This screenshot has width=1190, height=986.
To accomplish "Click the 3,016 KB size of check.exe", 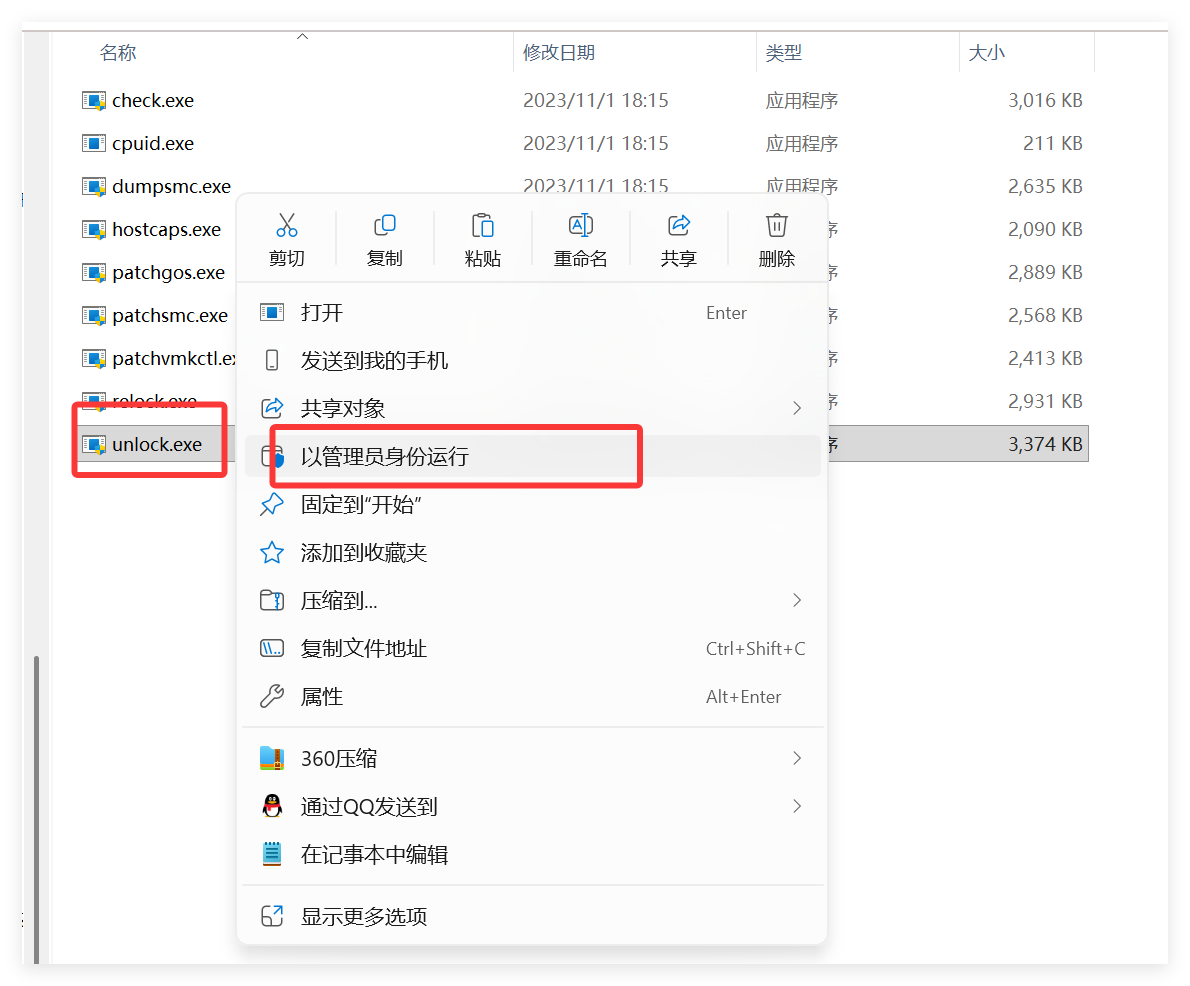I will (x=1045, y=100).
